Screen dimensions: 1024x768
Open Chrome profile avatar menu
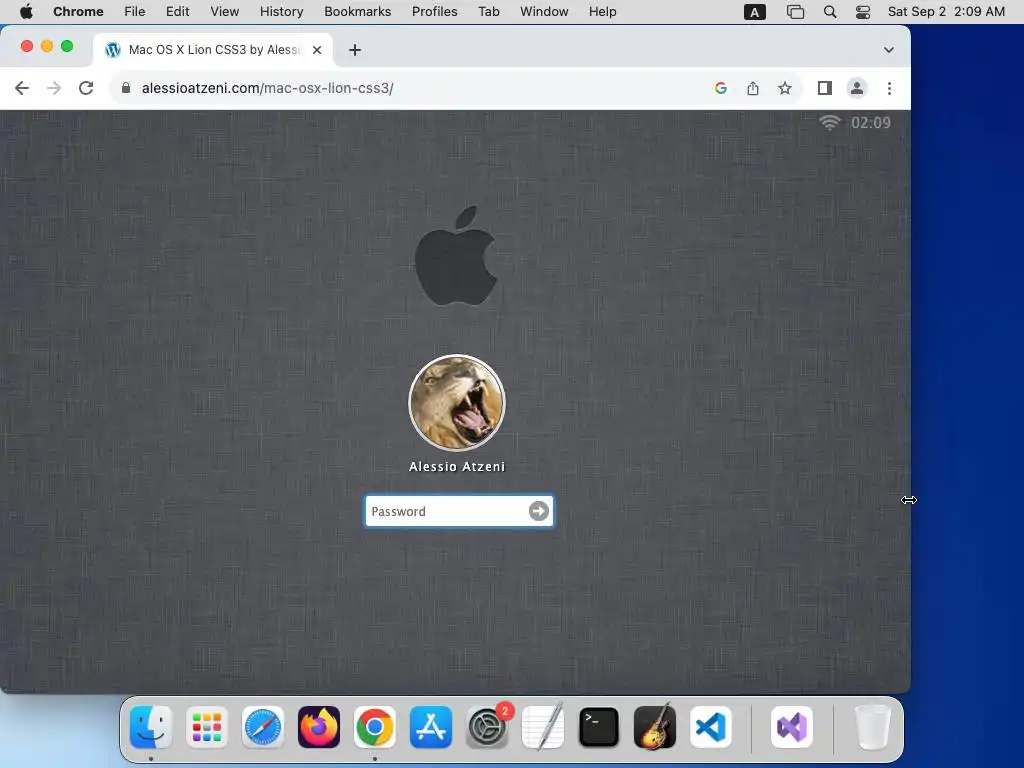(x=857, y=88)
